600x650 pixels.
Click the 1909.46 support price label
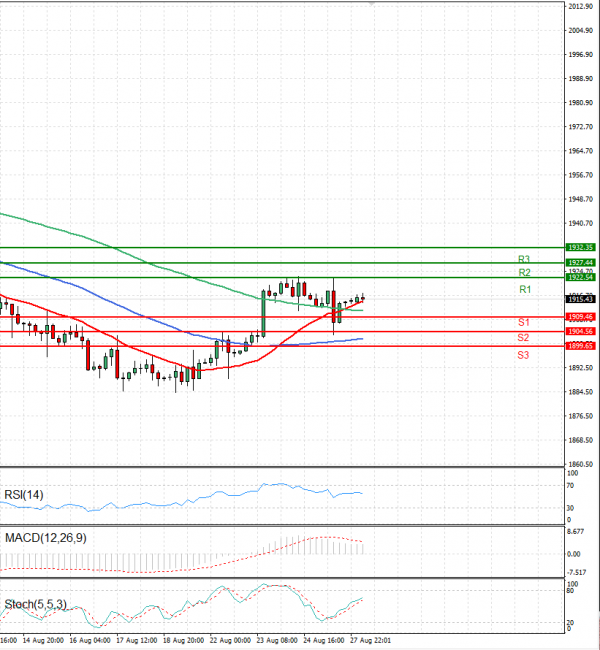pos(581,317)
